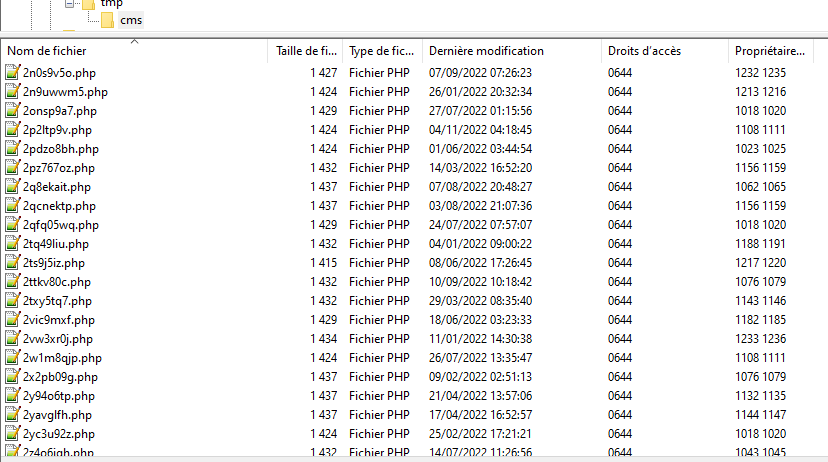Select file name 2ttkv80c.php

(x=57, y=282)
